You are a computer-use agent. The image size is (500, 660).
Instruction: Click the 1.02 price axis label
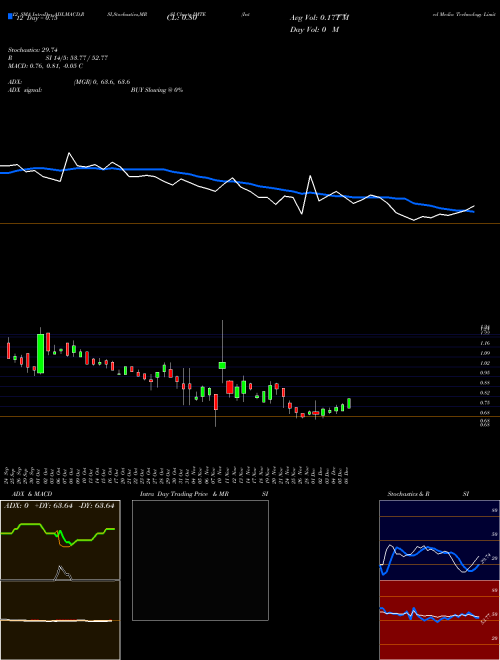coord(485,363)
